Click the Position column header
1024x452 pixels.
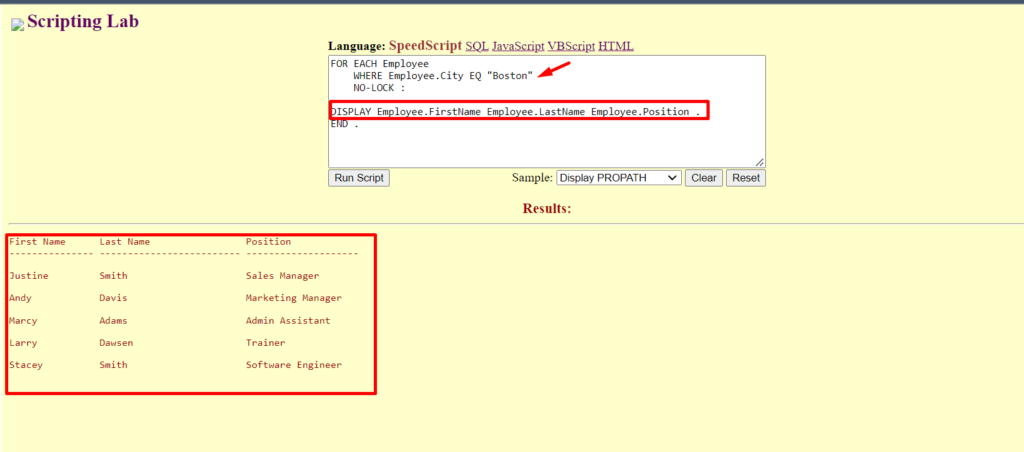[268, 242]
